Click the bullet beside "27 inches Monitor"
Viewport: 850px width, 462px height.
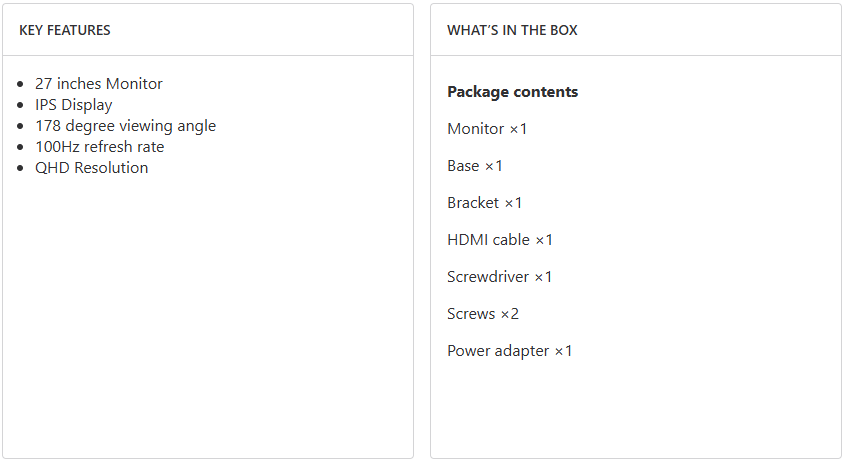pyautogui.click(x=22, y=85)
